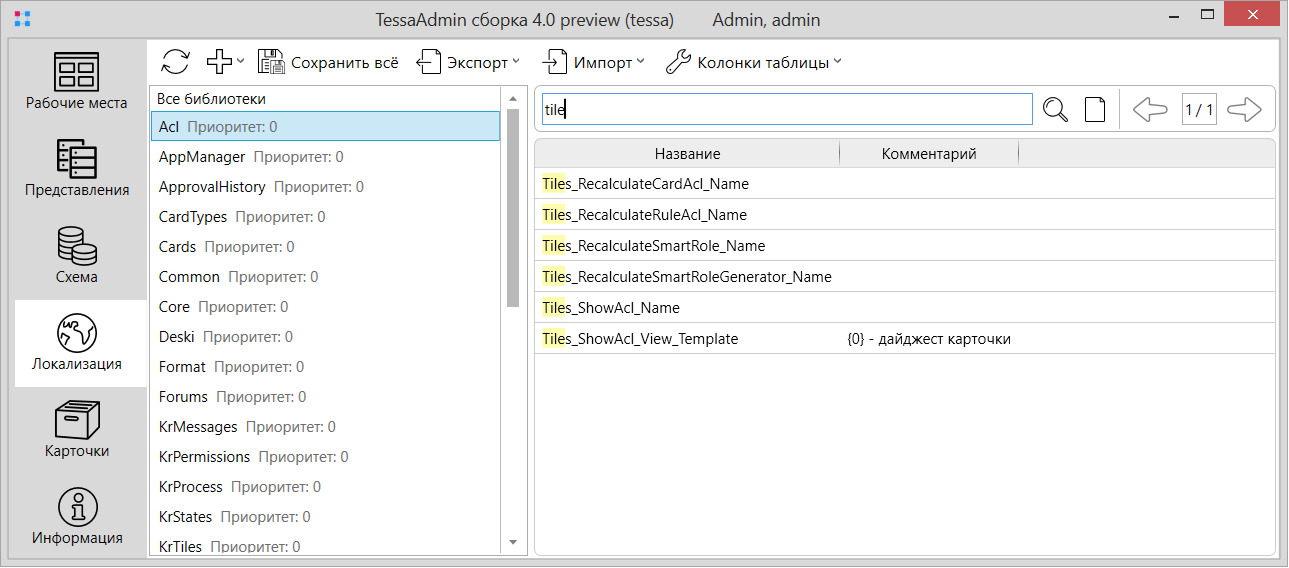
Task: Select the KrProcess library row
Action: [325, 487]
